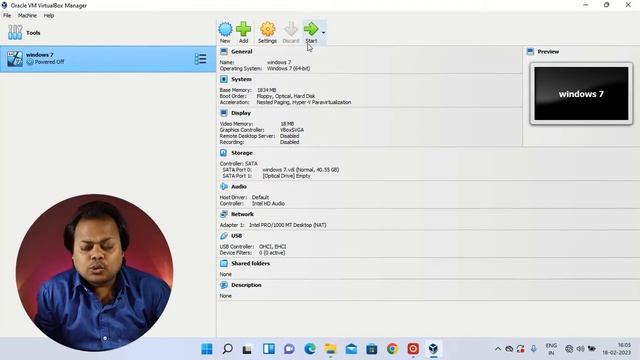This screenshot has height=360, width=640.
Task: Open the Network settings header link
Action: [242, 214]
